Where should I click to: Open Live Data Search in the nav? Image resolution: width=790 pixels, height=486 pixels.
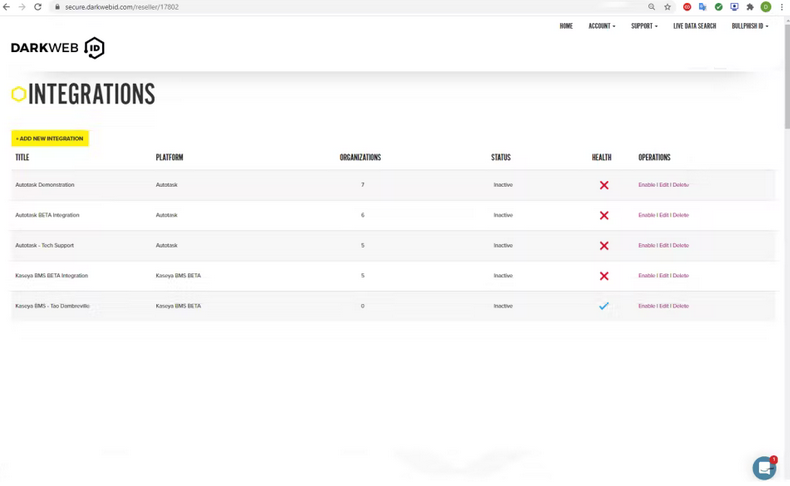(694, 26)
